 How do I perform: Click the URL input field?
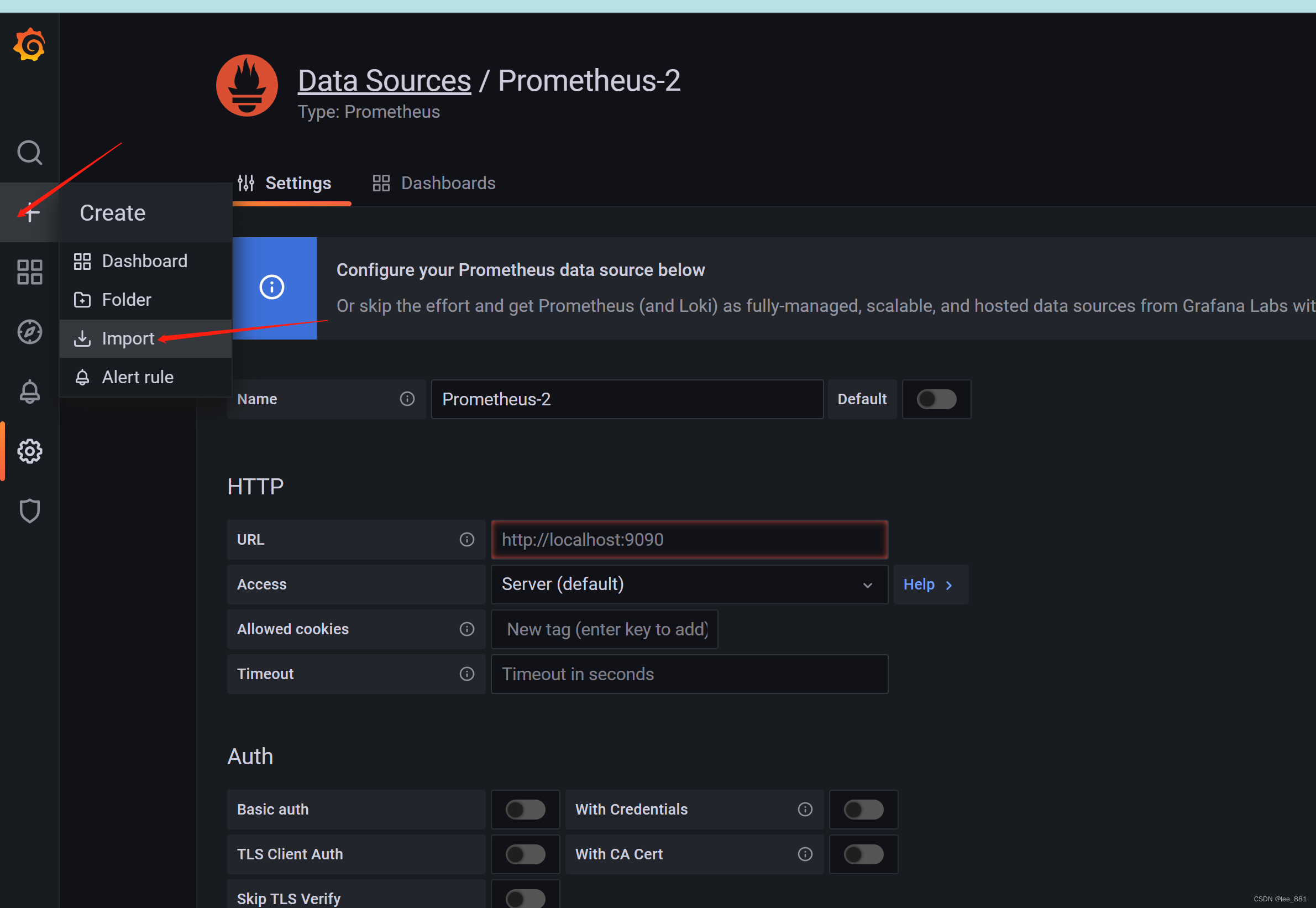689,539
